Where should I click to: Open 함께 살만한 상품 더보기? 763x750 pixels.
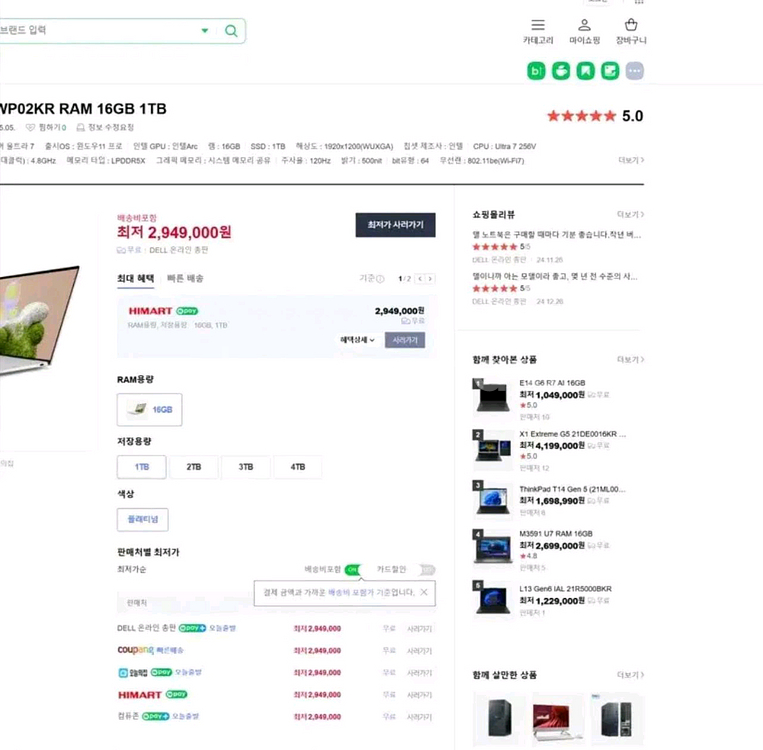point(630,675)
